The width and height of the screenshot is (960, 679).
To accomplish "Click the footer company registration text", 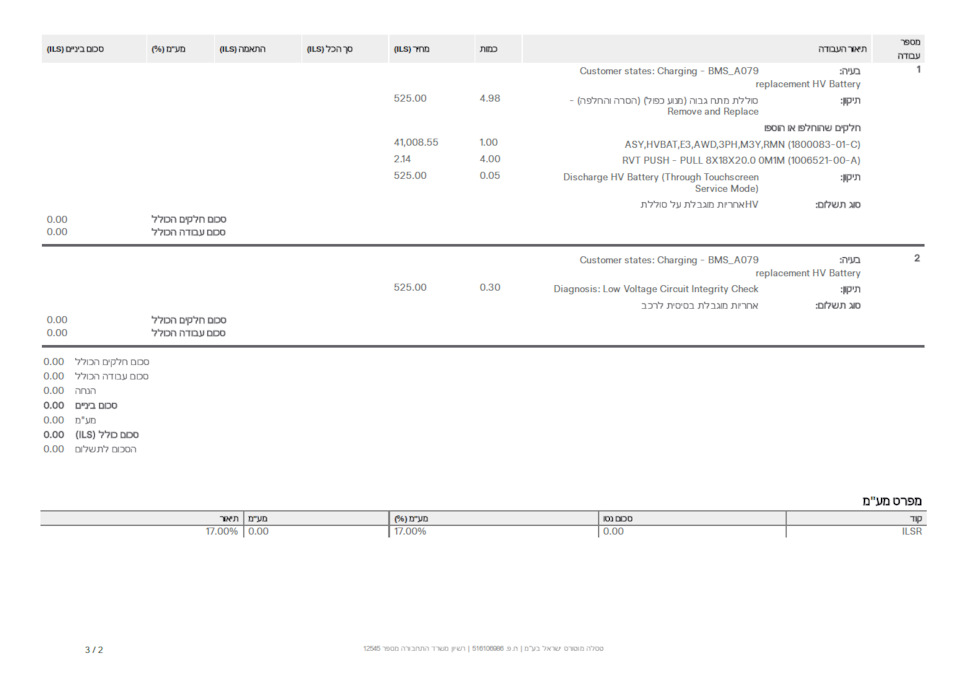I will pos(483,649).
